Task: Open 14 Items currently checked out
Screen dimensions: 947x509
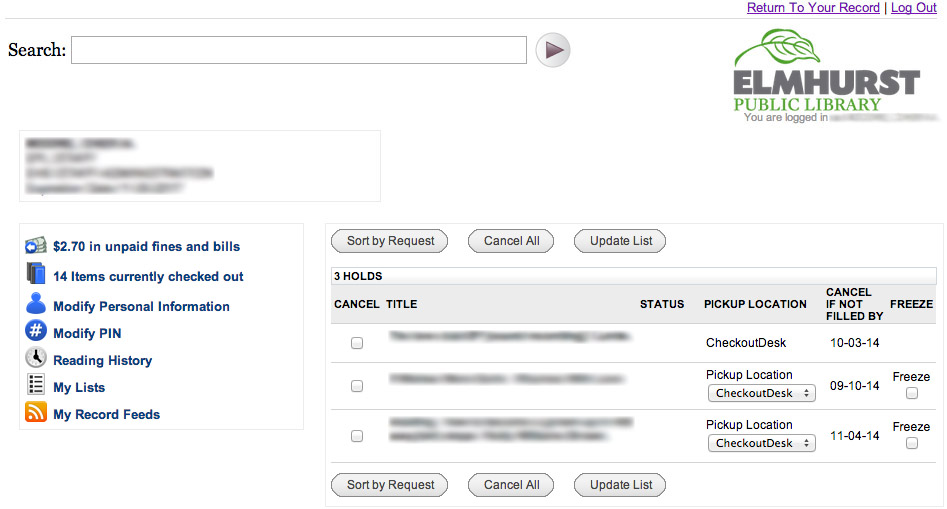Action: point(148,277)
